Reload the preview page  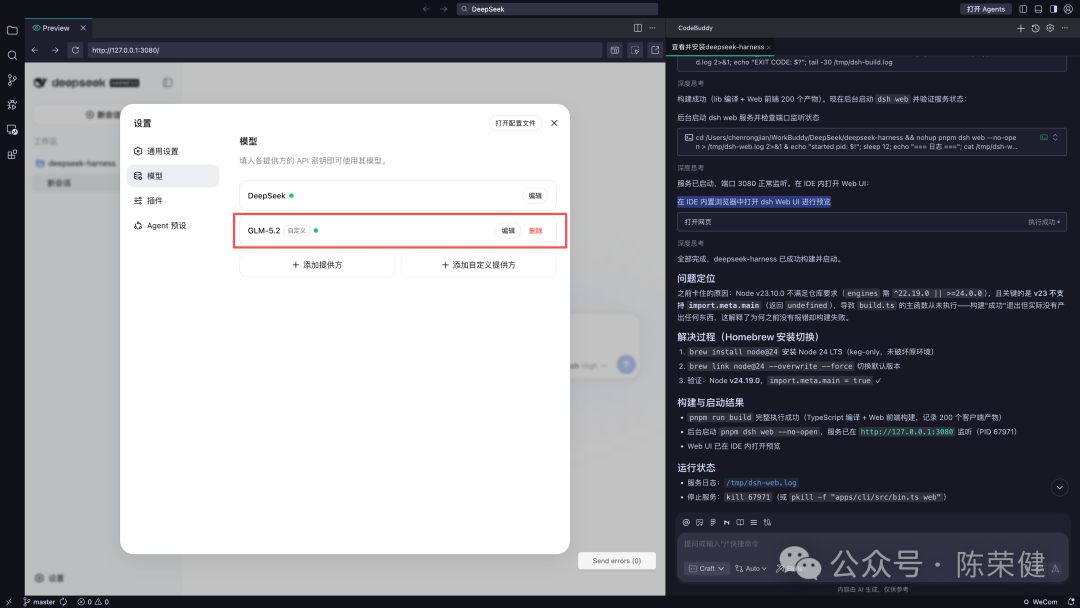click(75, 50)
